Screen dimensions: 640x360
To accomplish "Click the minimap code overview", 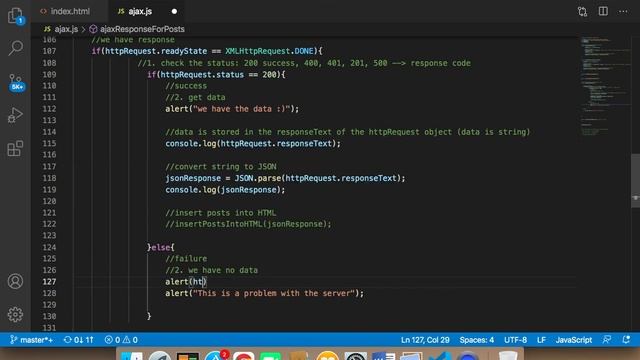I will click(x=606, y=86).
